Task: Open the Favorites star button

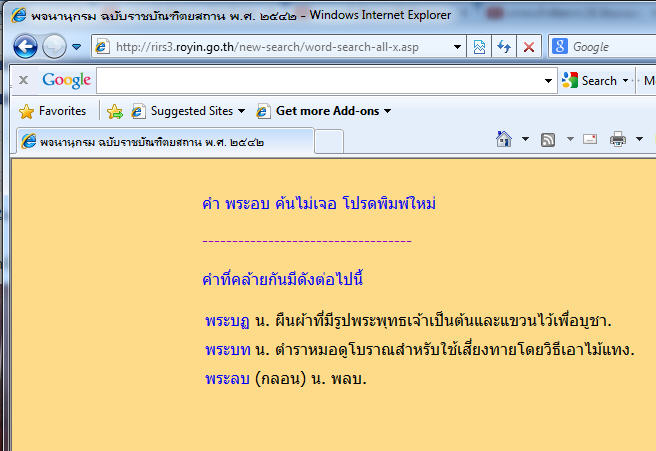Action: pyautogui.click(x=52, y=111)
